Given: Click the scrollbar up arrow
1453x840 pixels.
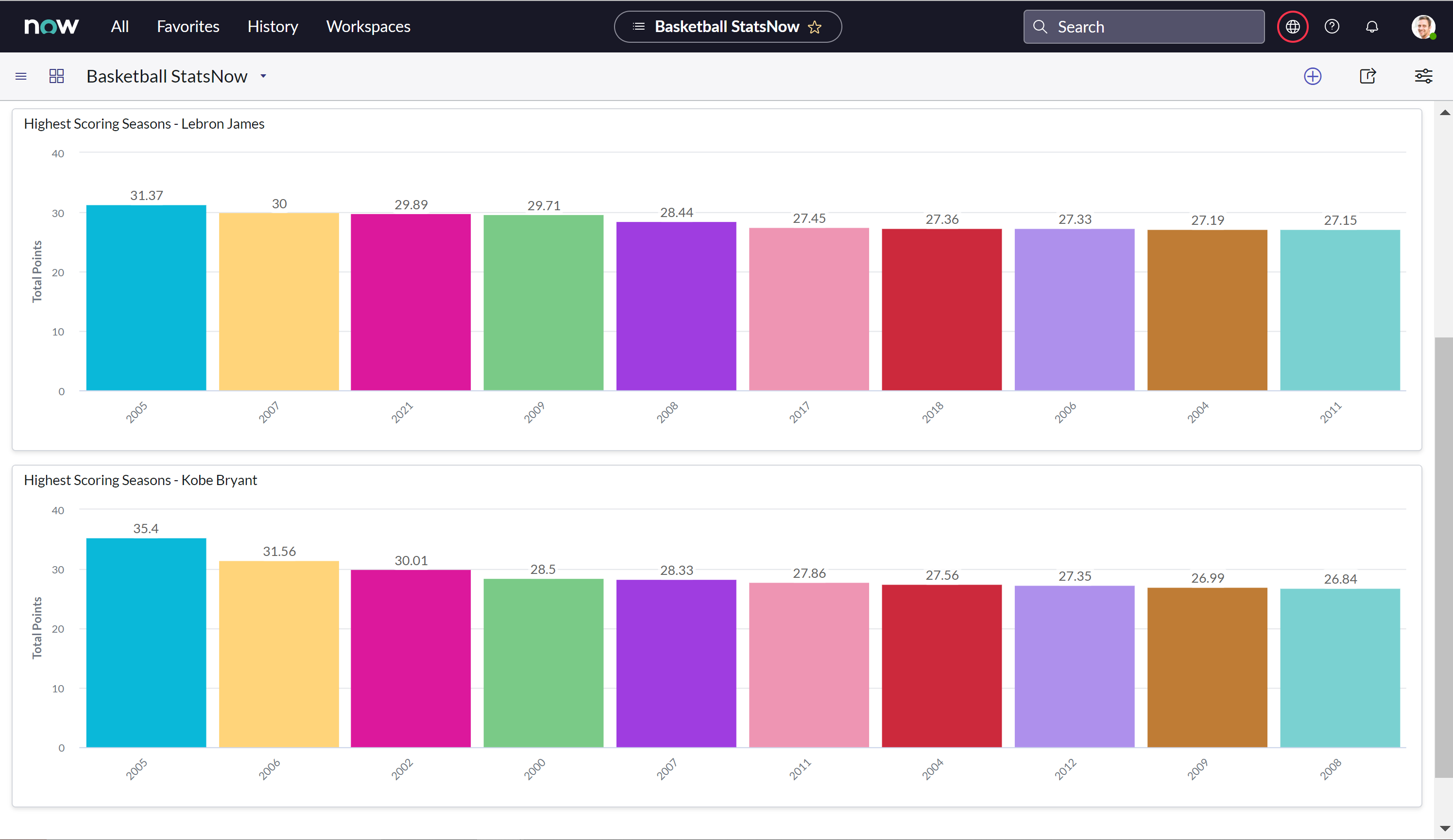Looking at the screenshot, I should click(x=1444, y=113).
